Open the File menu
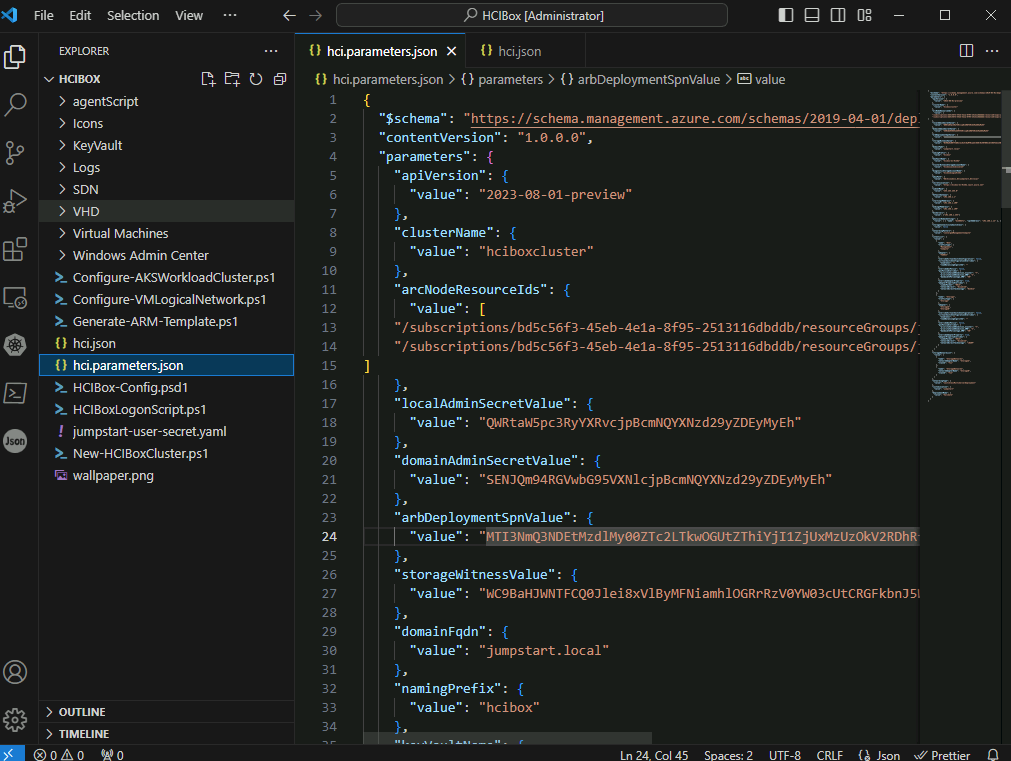This screenshot has width=1011, height=761. tap(43, 15)
